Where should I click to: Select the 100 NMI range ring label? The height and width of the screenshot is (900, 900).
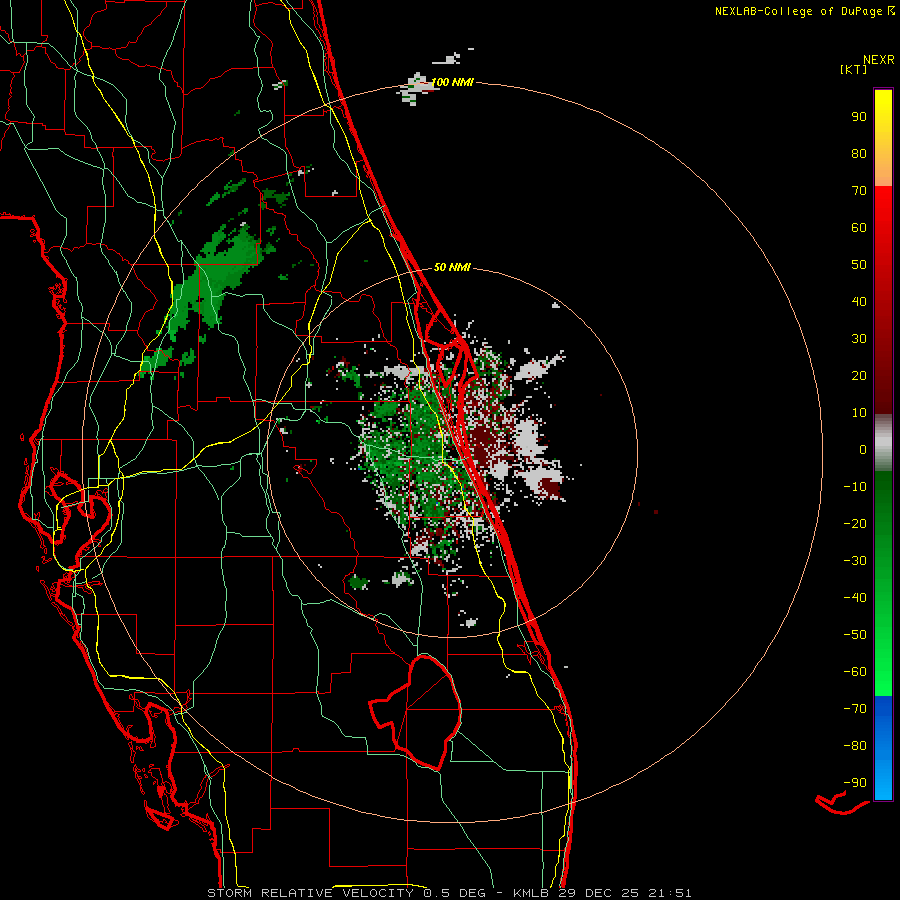452,82
